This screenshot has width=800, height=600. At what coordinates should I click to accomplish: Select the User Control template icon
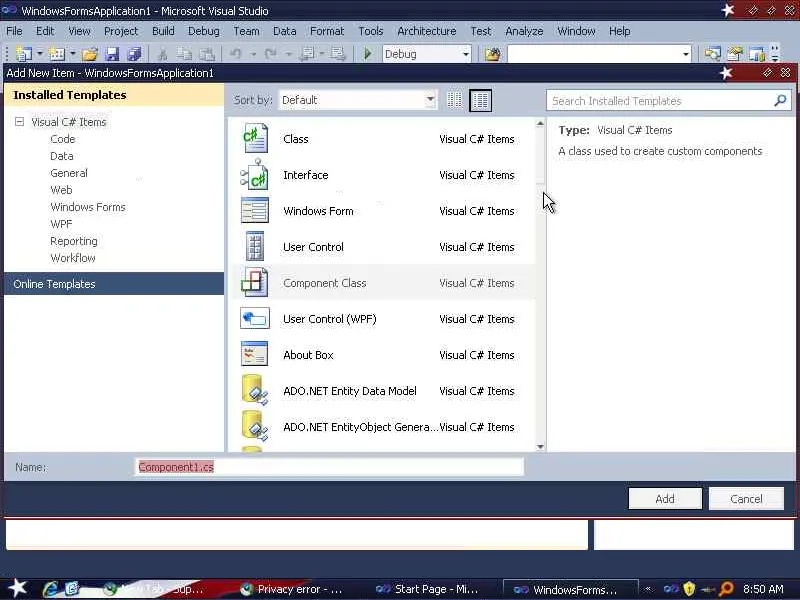tap(255, 246)
